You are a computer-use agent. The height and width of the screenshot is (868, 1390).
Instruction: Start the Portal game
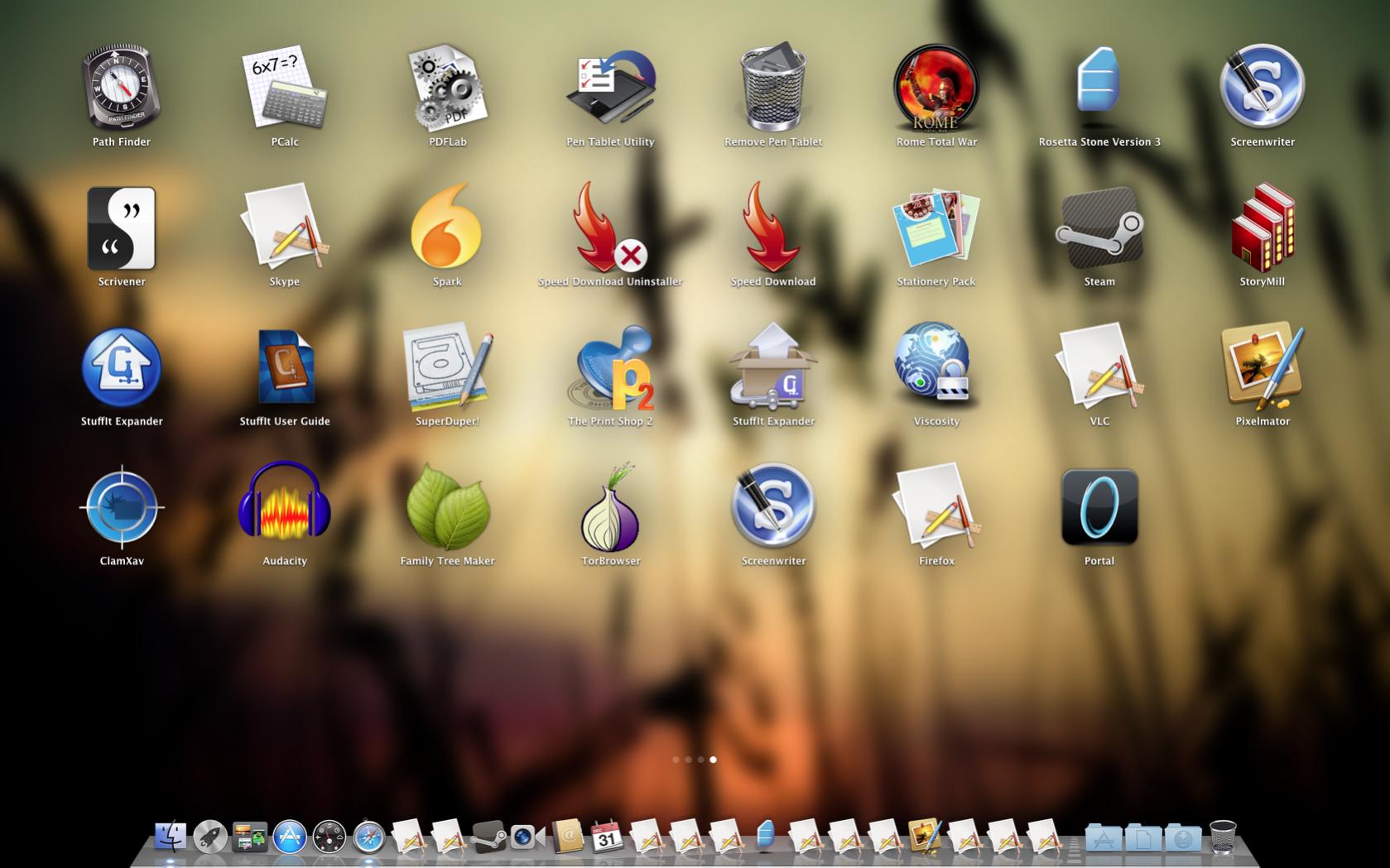coord(1099,507)
